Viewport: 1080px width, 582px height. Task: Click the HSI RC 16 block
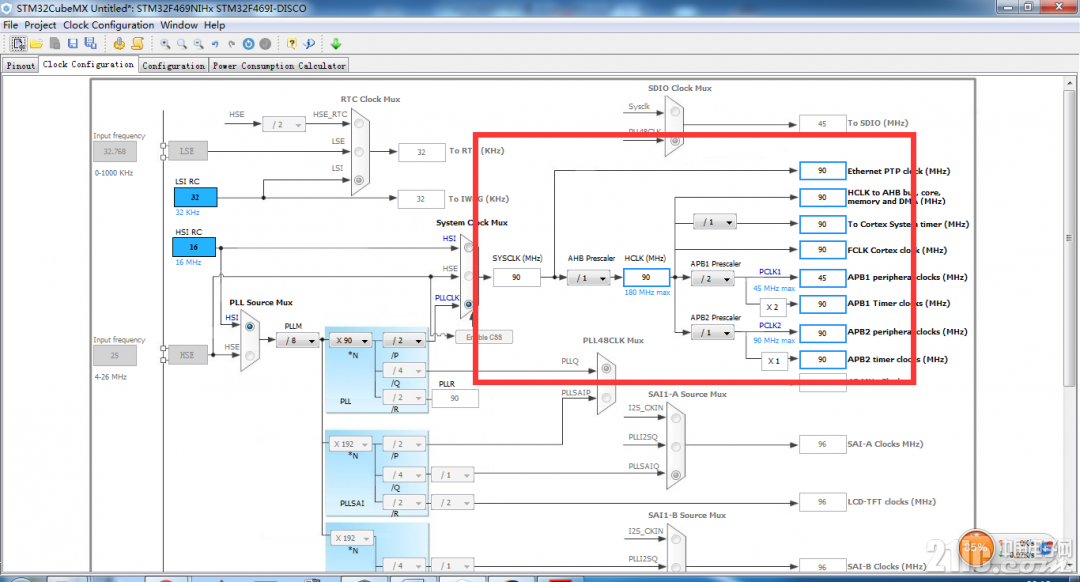coord(194,247)
